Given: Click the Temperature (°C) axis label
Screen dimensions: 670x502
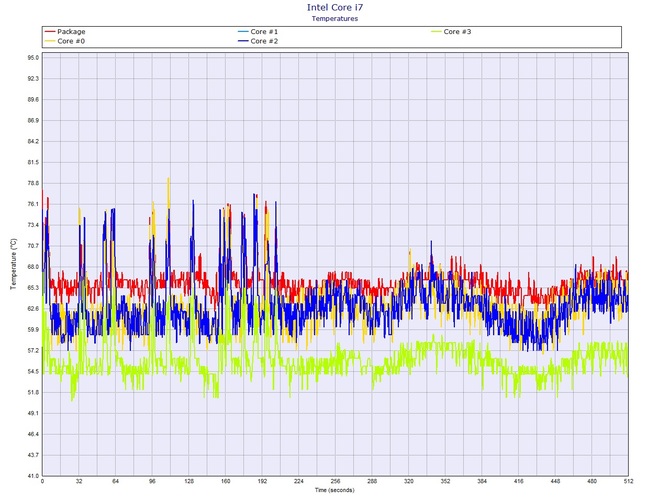Looking at the screenshot, I should (14, 264).
